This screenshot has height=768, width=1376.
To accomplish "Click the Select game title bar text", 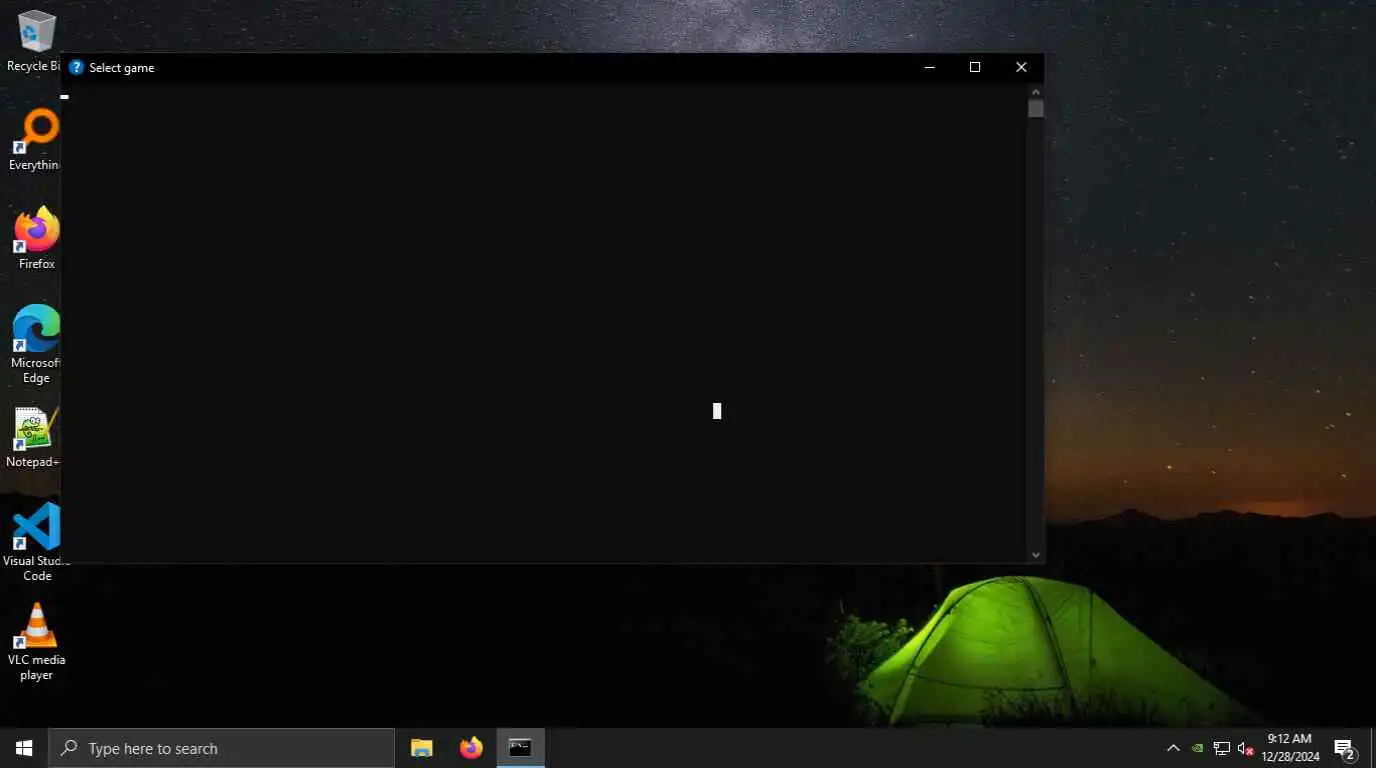I will (122, 68).
